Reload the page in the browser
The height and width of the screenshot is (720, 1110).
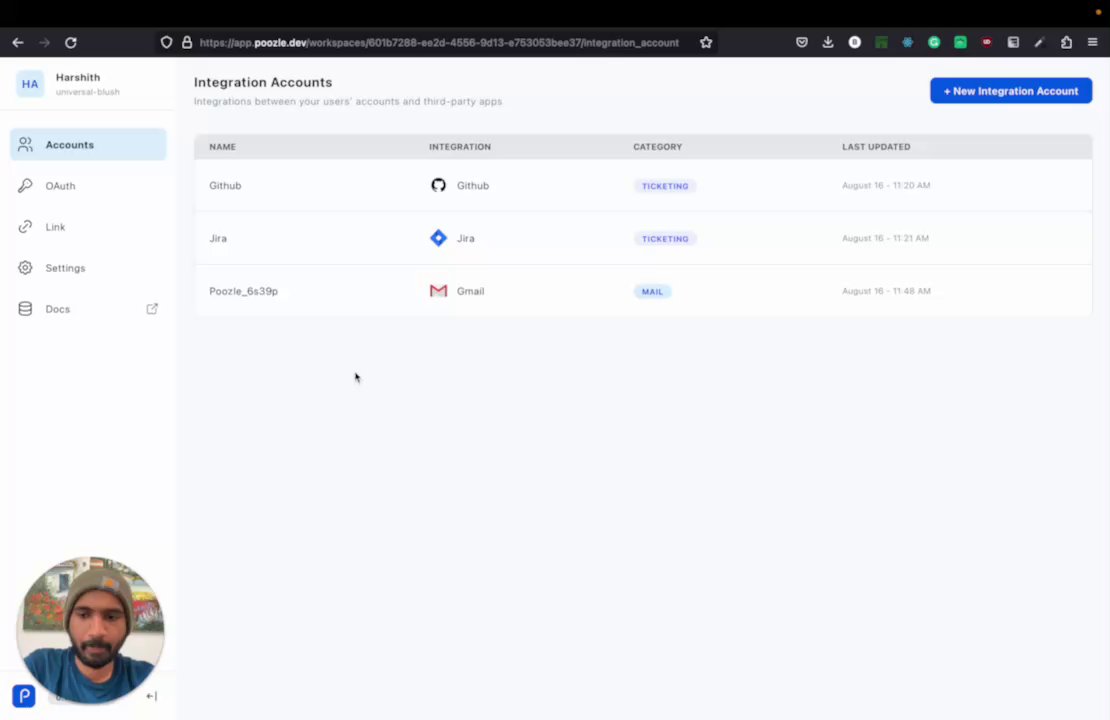point(71,43)
